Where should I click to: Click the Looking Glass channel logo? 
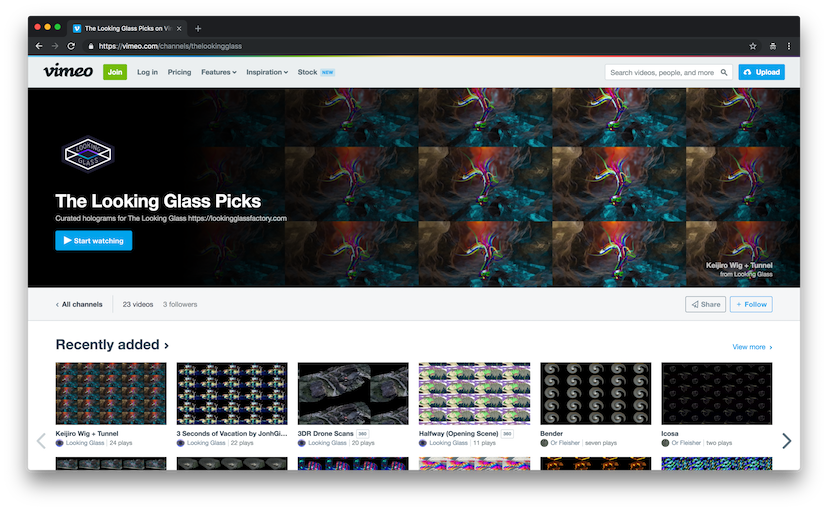[88, 154]
